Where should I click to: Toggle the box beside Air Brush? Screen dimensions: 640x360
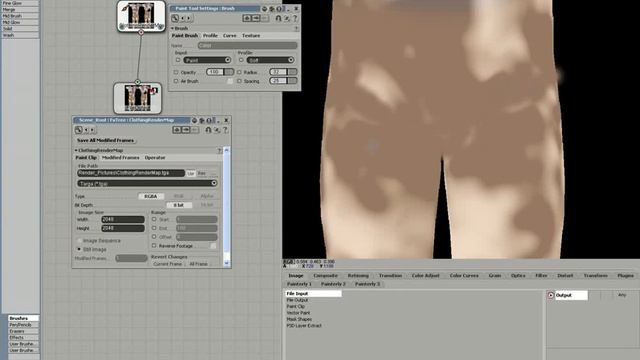pyautogui.click(x=176, y=81)
